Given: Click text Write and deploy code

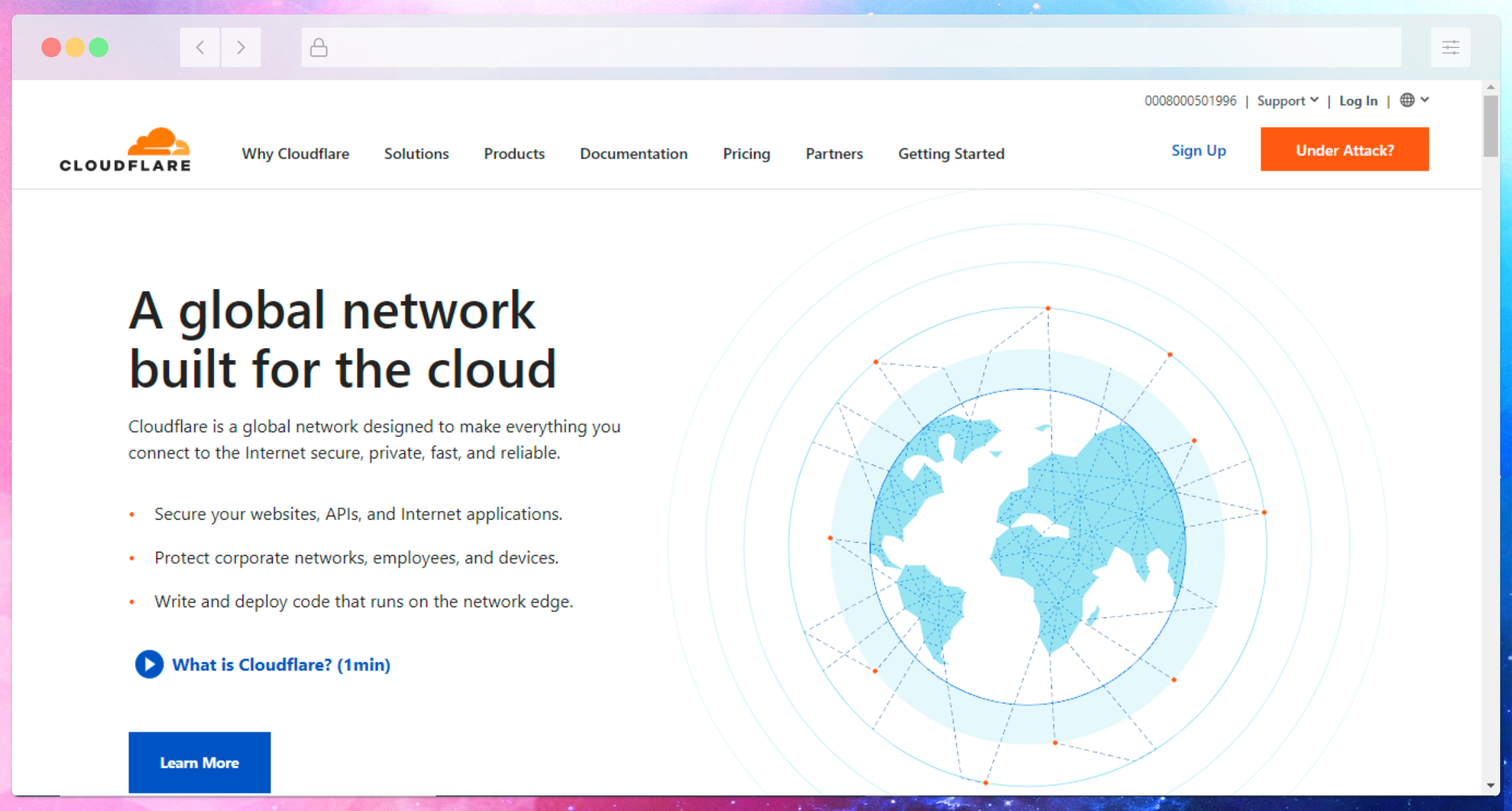Looking at the screenshot, I should (x=364, y=601).
